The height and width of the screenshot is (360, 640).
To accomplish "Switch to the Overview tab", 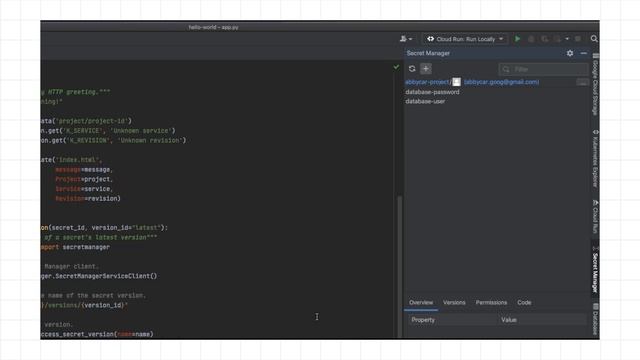I will pyautogui.click(x=421, y=302).
